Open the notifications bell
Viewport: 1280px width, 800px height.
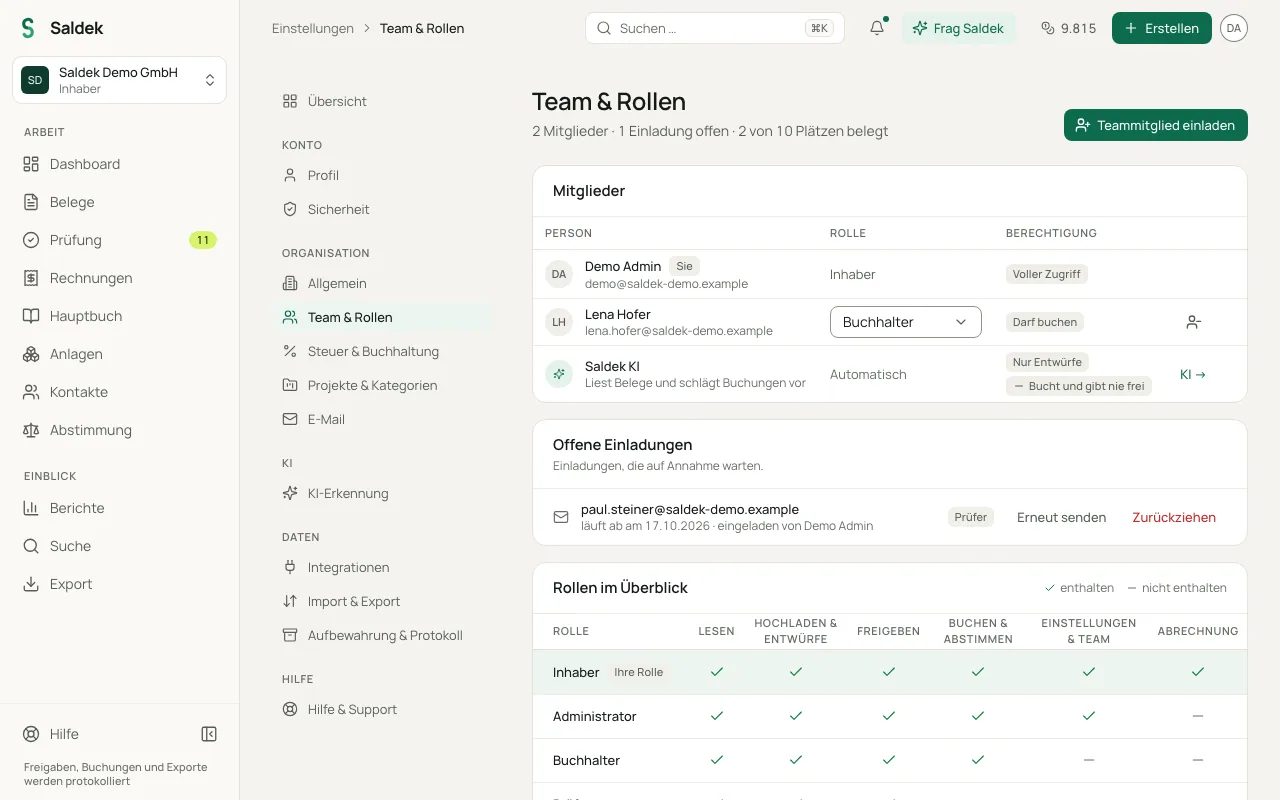(x=877, y=28)
